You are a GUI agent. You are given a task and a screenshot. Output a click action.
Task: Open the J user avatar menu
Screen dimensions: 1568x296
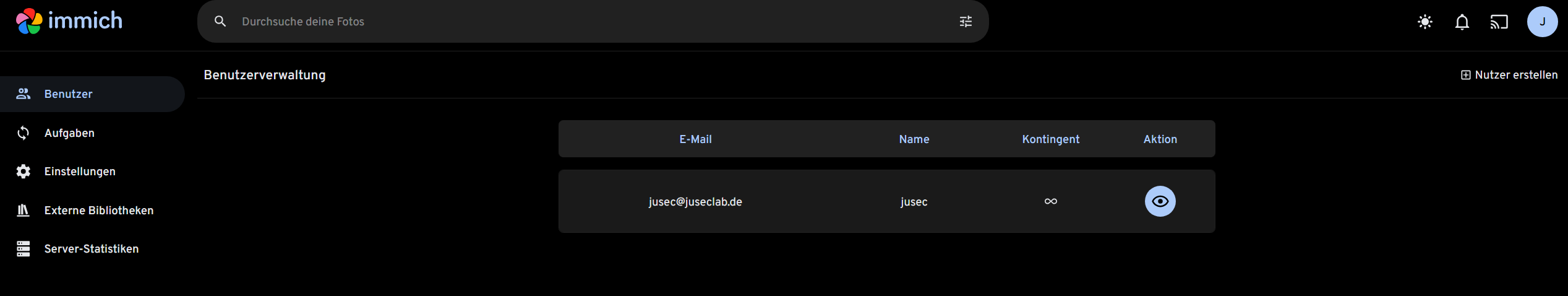tap(1543, 22)
